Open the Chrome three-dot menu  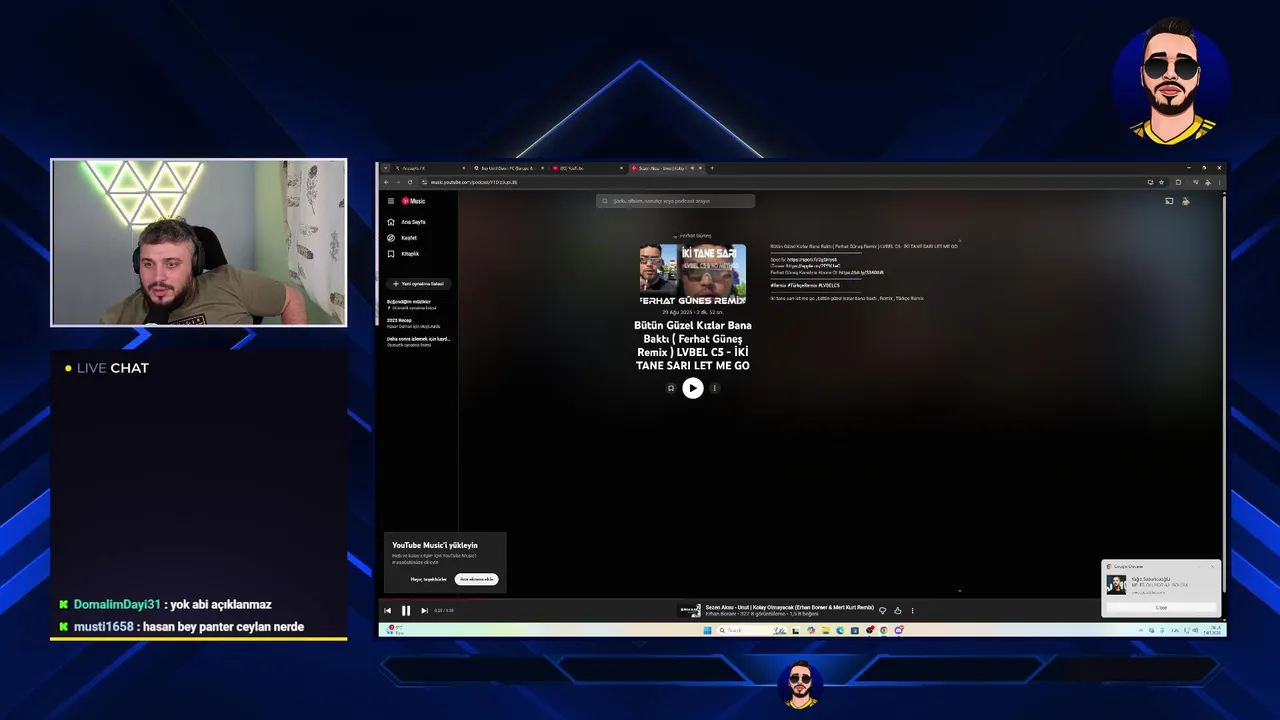point(1218,182)
